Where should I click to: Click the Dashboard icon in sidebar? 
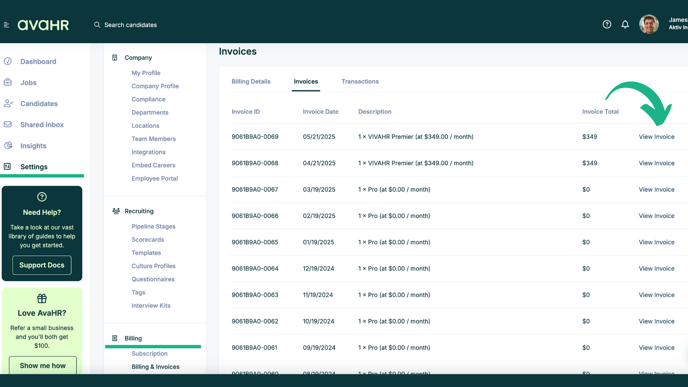(x=8, y=61)
